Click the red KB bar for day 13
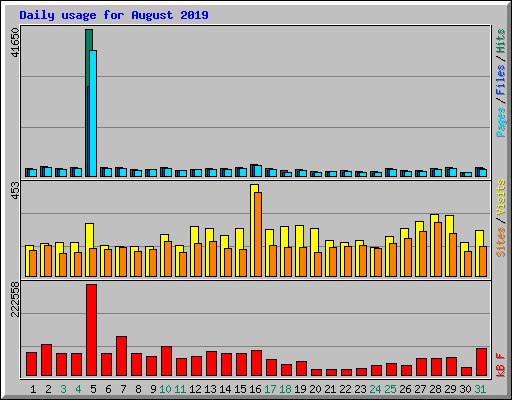This screenshot has height=400, width=512. tap(211, 364)
